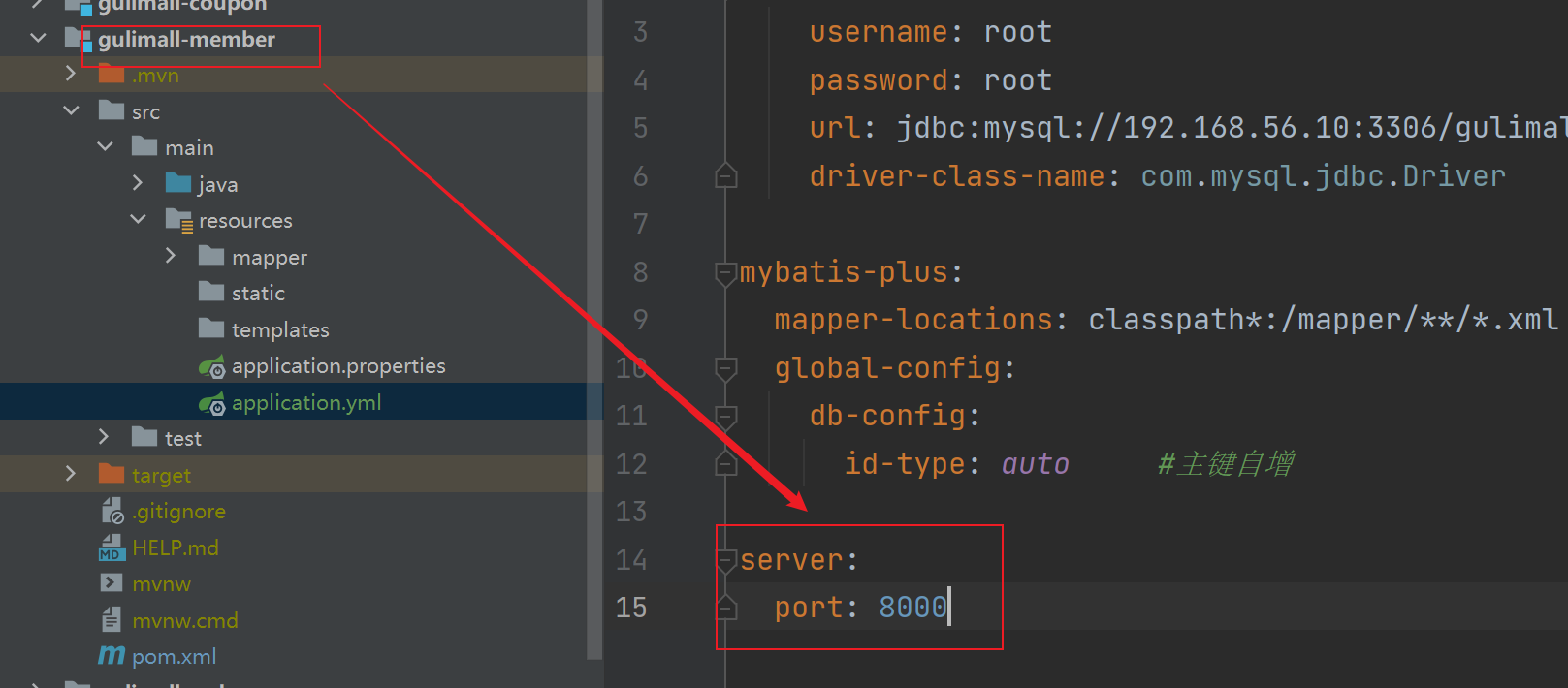Screen dimensions: 1568x688
Task: Select gulimall-member module name
Action: coord(186,40)
